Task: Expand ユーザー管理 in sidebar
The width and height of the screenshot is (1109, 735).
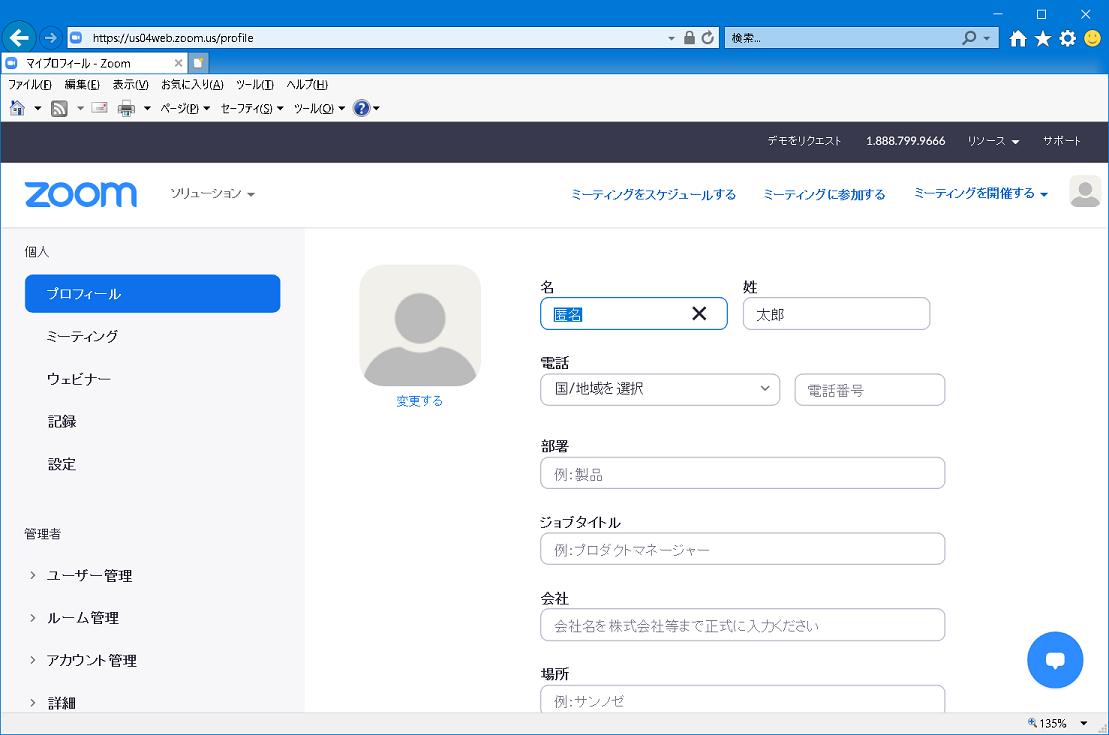Action: point(33,575)
